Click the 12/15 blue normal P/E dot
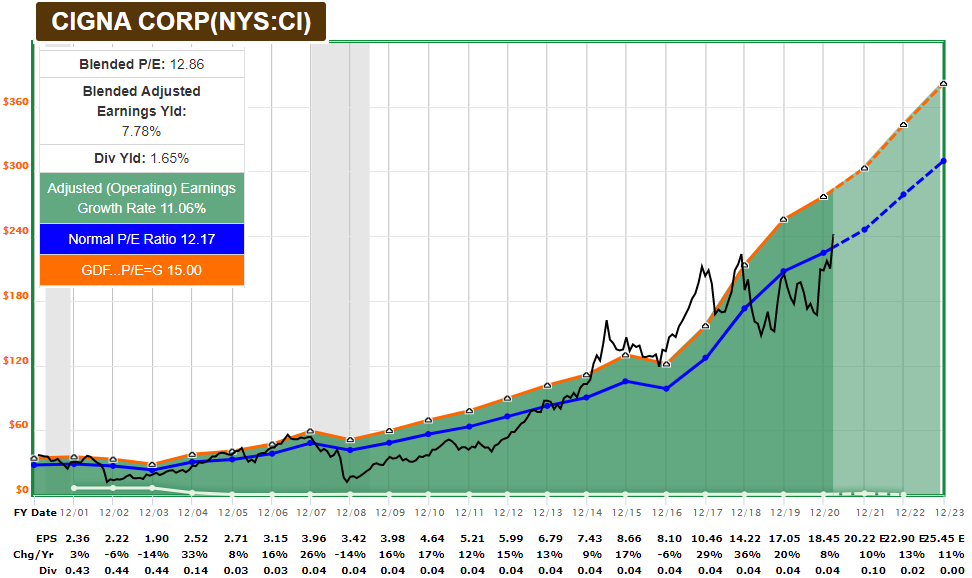This screenshot has width=972, height=578. [x=625, y=381]
